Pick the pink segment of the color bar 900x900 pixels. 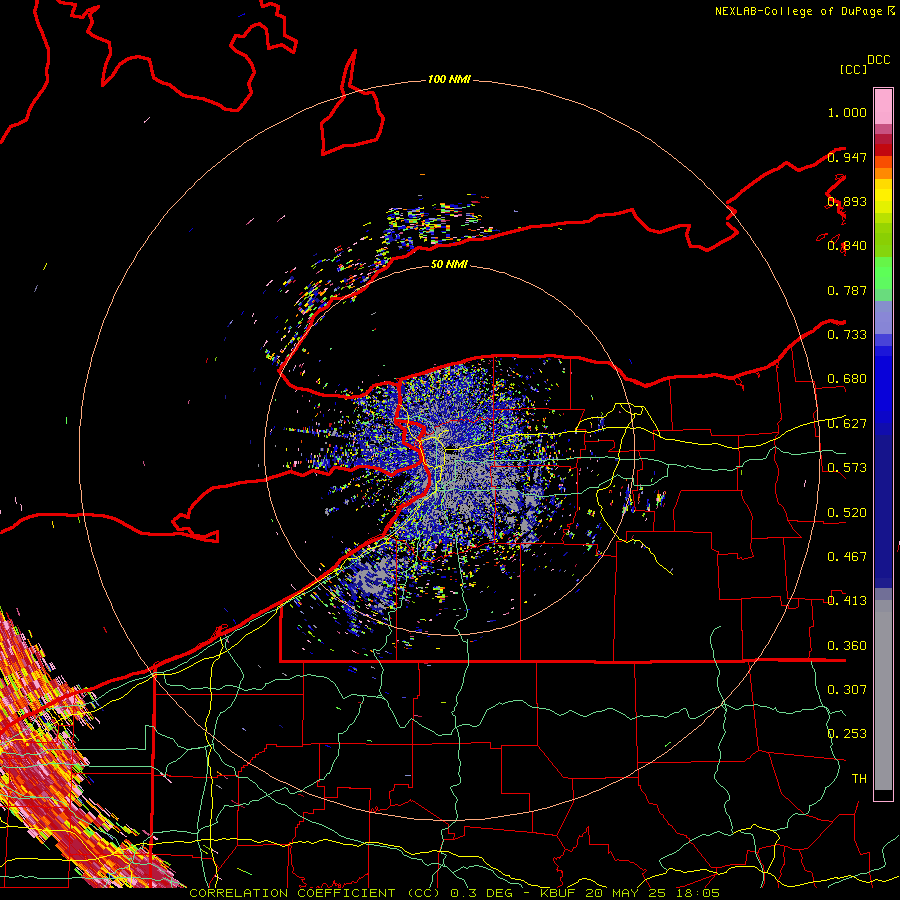point(883,107)
